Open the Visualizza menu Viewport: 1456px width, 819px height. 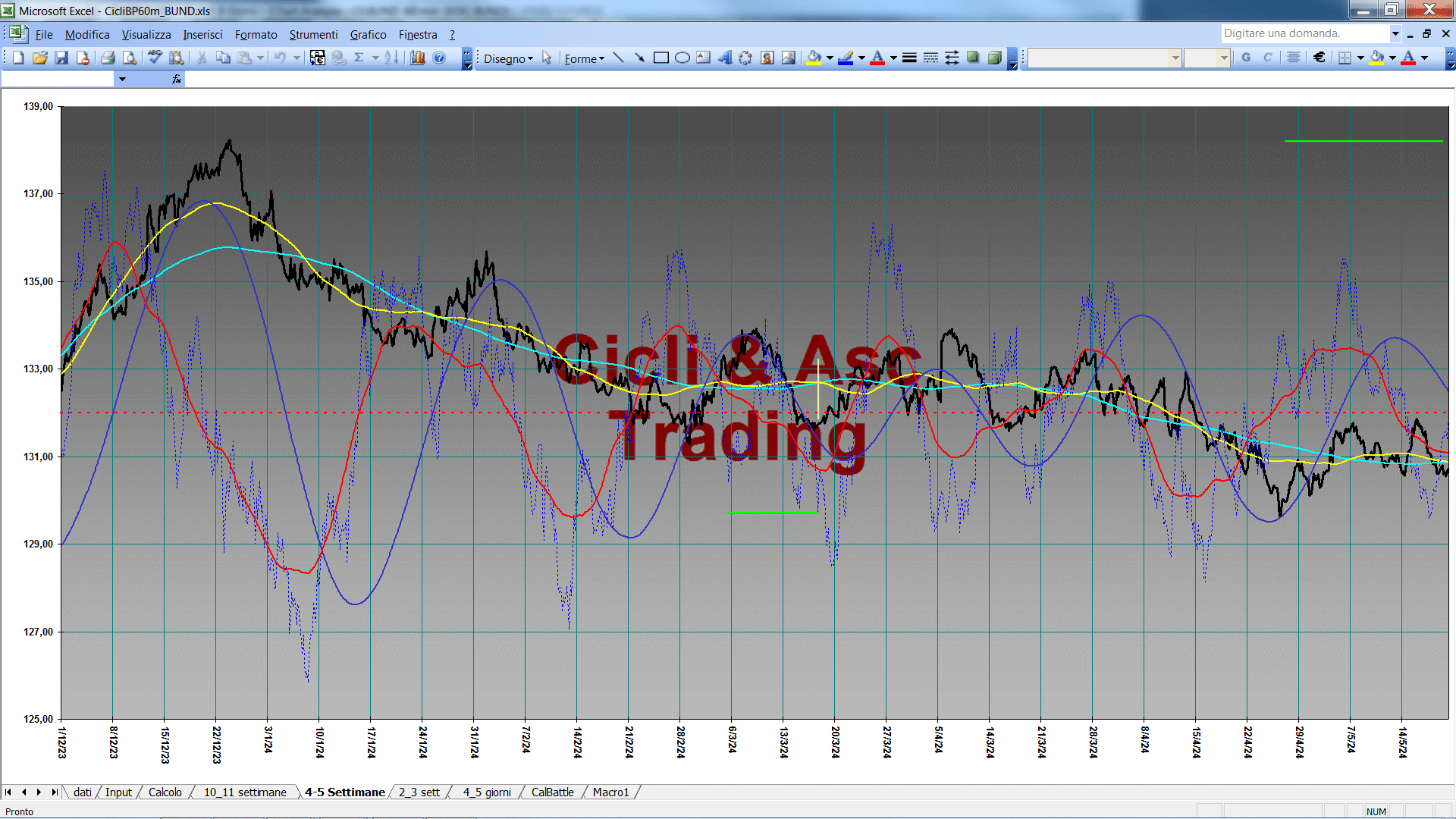(146, 34)
